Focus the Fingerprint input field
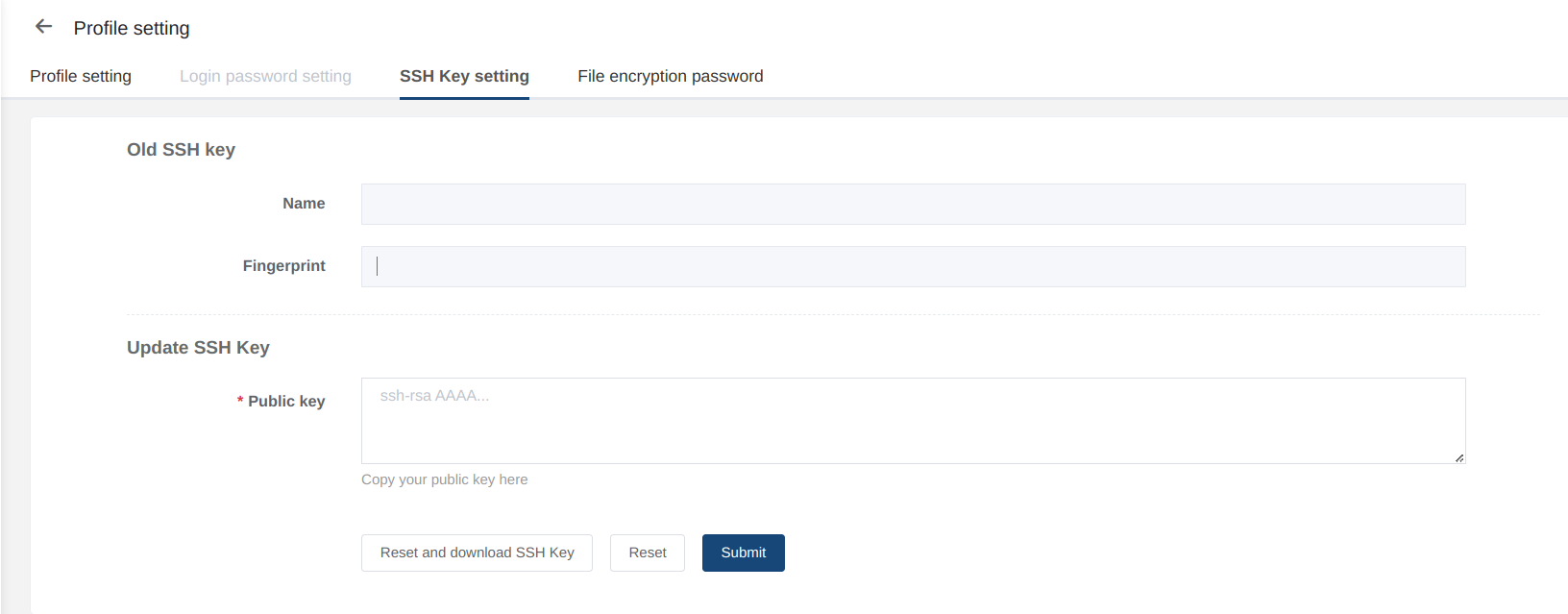The image size is (1568, 614). (913, 267)
